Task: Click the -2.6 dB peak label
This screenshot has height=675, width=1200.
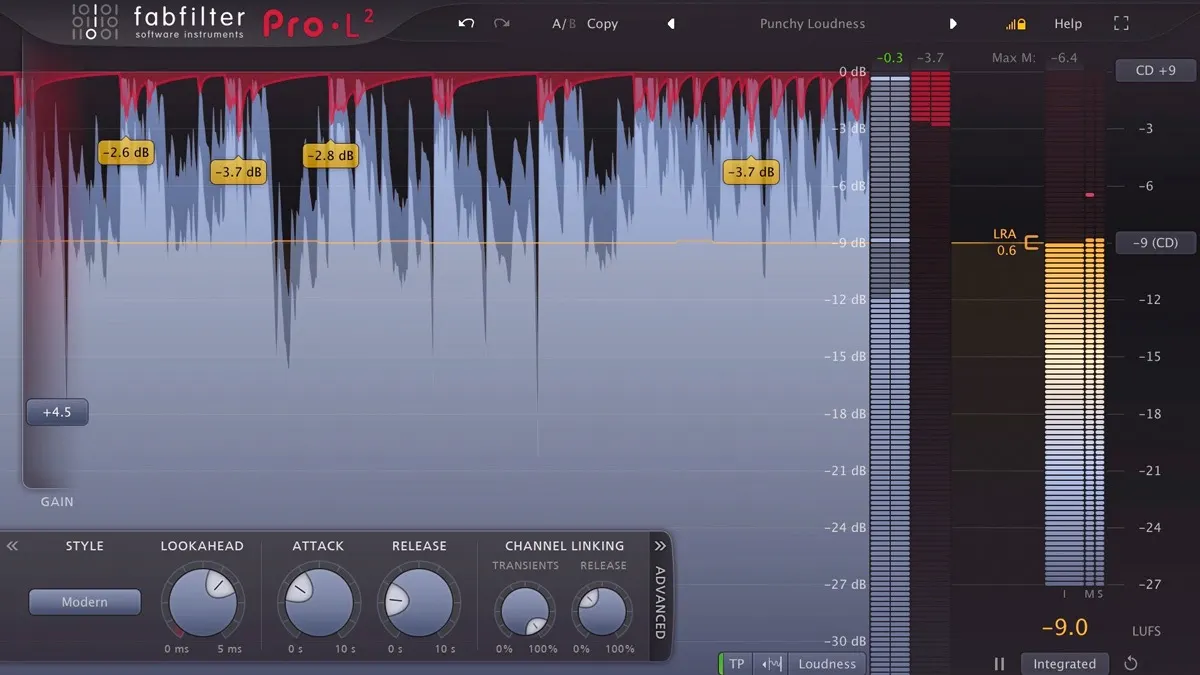Action: pyautogui.click(x=126, y=153)
